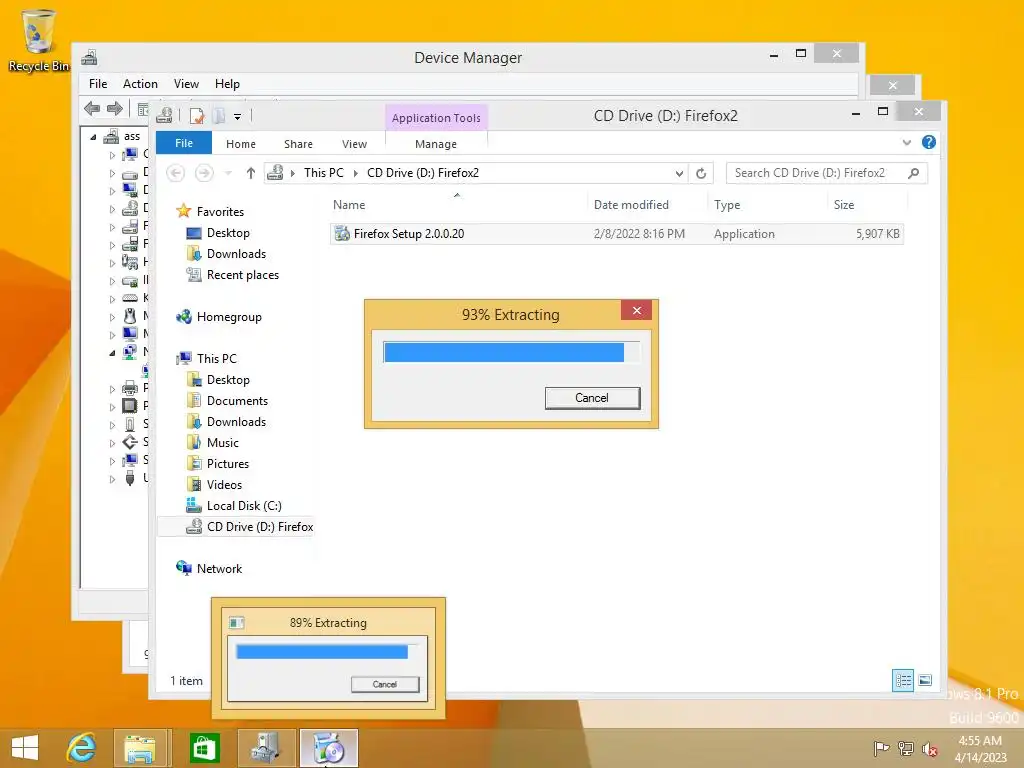Open the View menu in Device Manager

(186, 84)
